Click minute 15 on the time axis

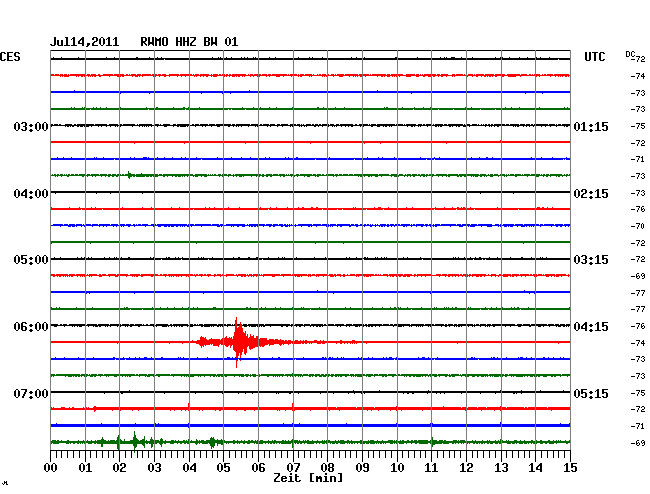(x=570, y=467)
